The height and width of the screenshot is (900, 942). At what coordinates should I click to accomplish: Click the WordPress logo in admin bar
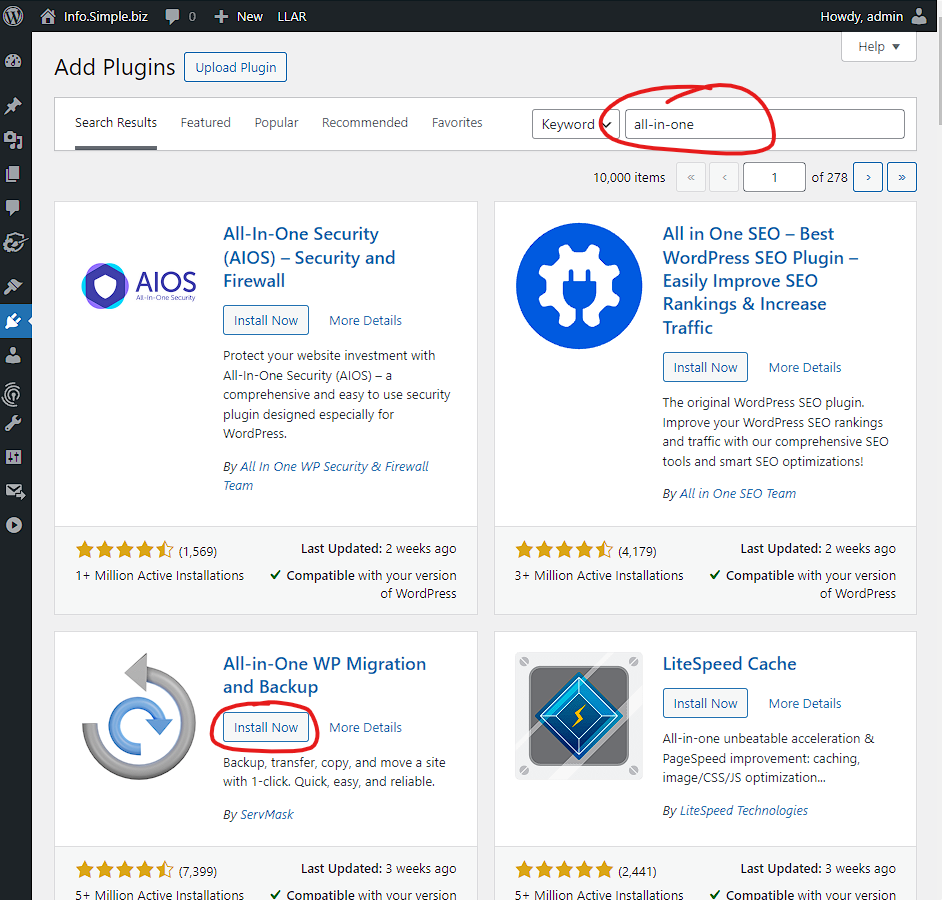coord(13,16)
